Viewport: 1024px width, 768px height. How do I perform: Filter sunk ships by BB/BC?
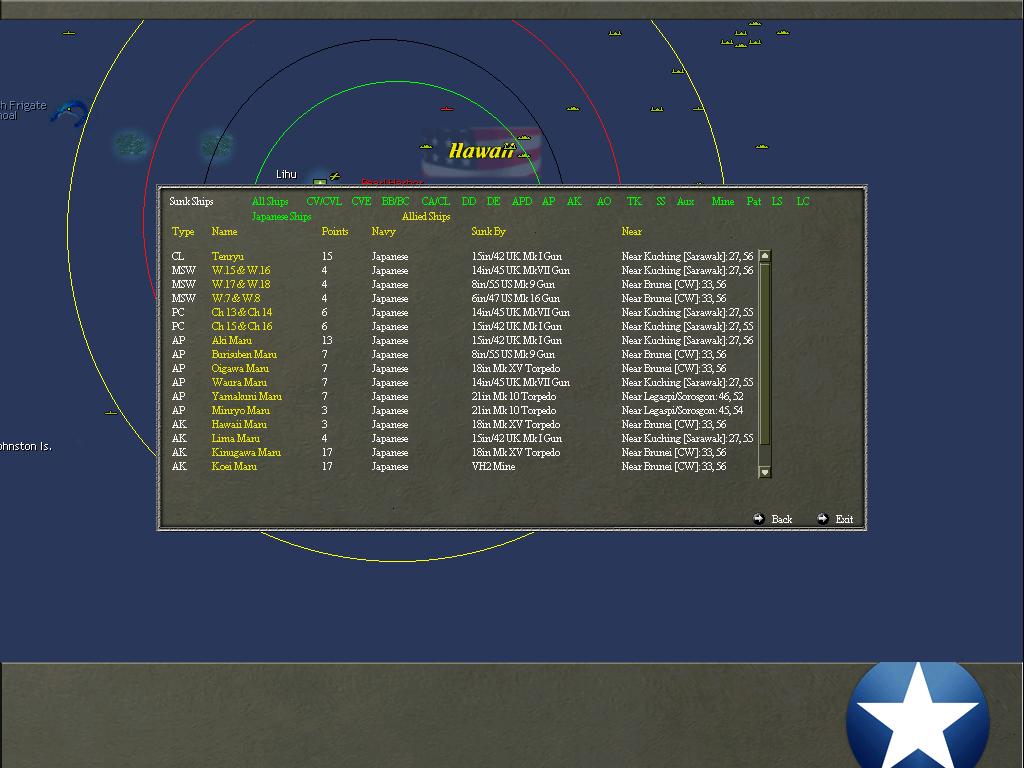coord(395,201)
